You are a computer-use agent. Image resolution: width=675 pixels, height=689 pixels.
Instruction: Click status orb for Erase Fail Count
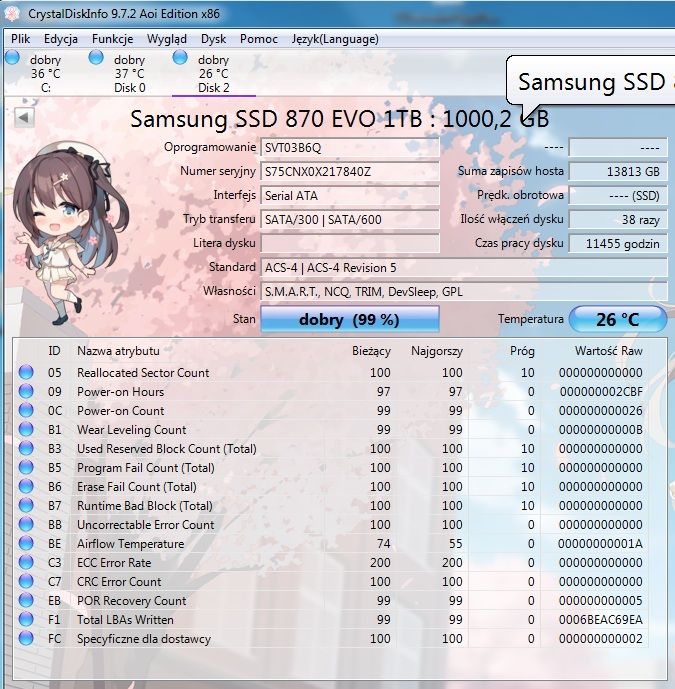pos(26,486)
